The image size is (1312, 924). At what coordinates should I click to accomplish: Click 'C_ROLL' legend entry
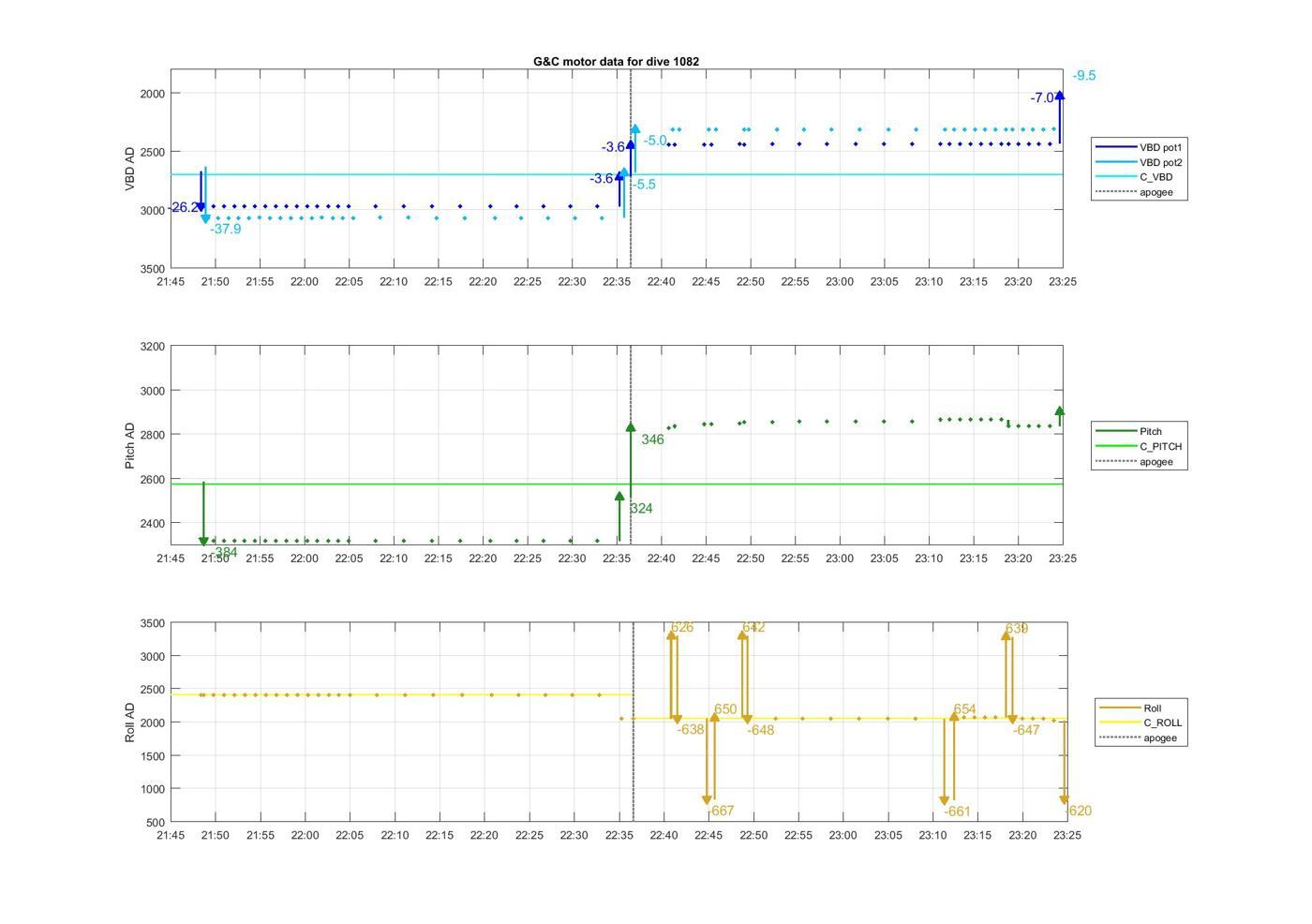[x=1162, y=723]
